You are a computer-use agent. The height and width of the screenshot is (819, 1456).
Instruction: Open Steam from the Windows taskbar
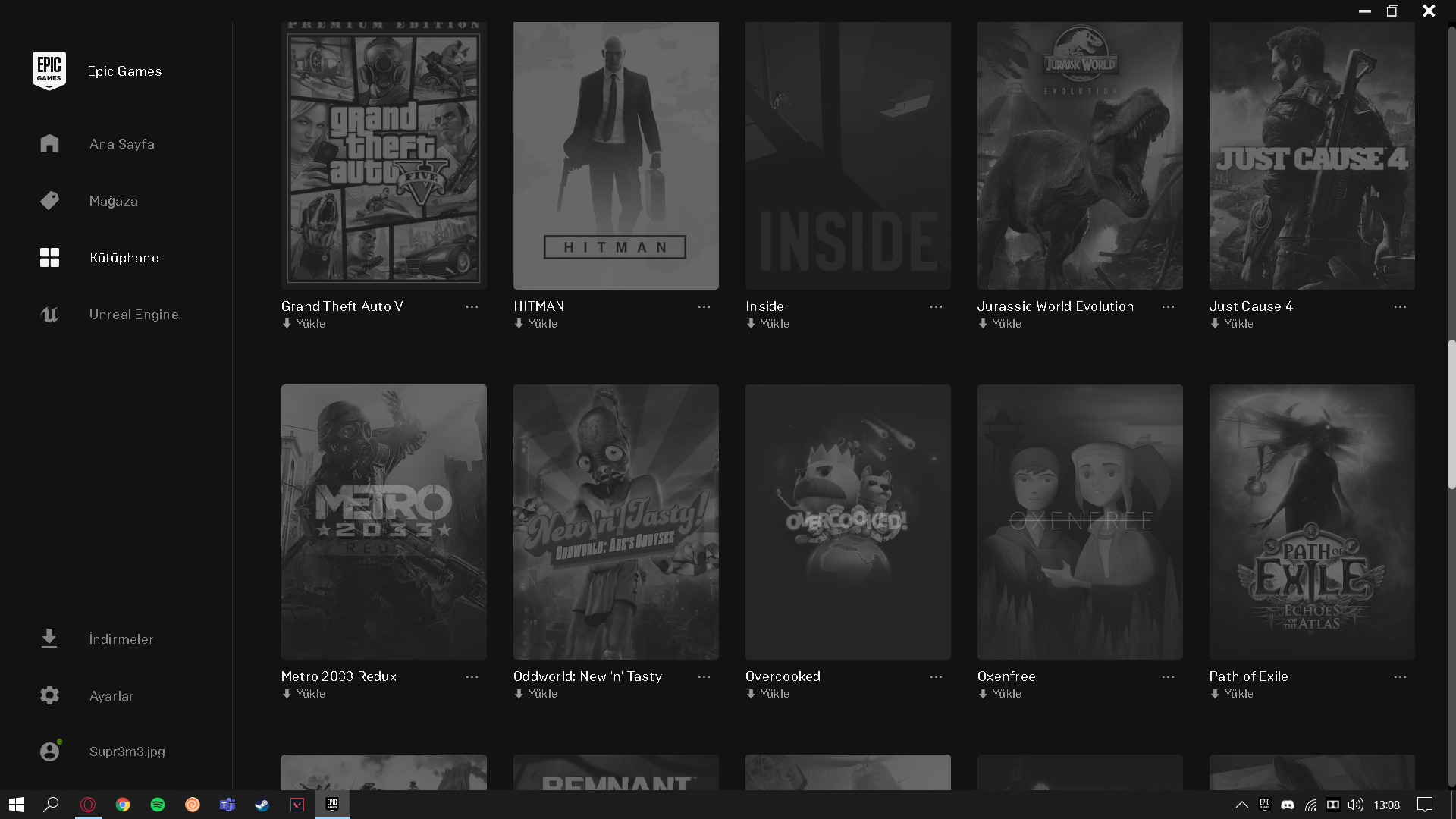[262, 805]
